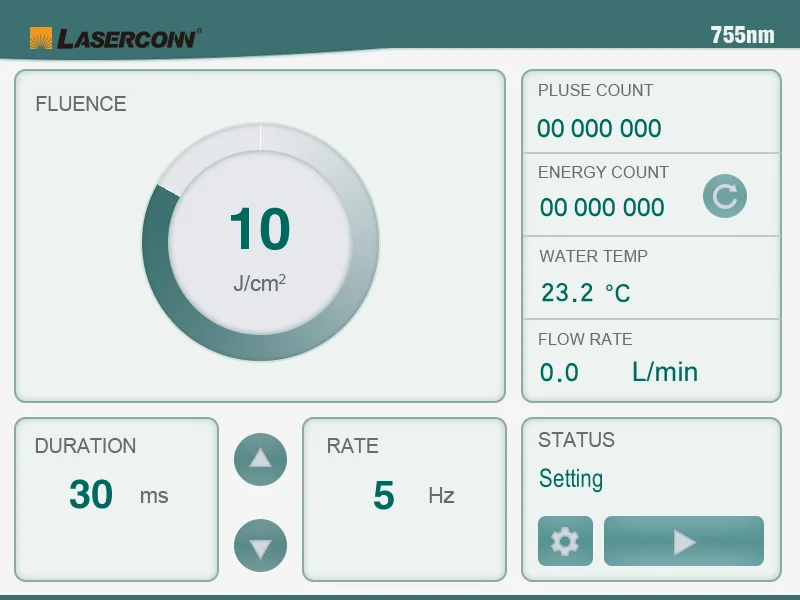Image resolution: width=800 pixels, height=600 pixels.
Task: Tap the Water Temp 23.2 °C reading
Action: coord(586,293)
